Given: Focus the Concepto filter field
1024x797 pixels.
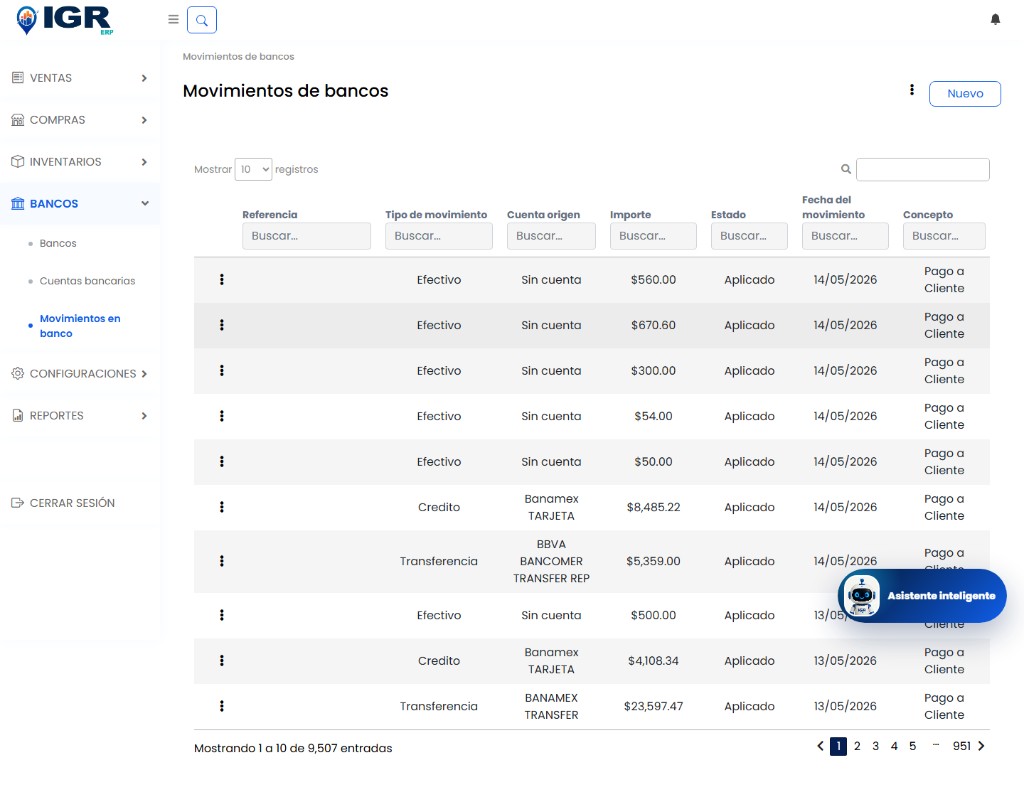Looking at the screenshot, I should coord(944,236).
